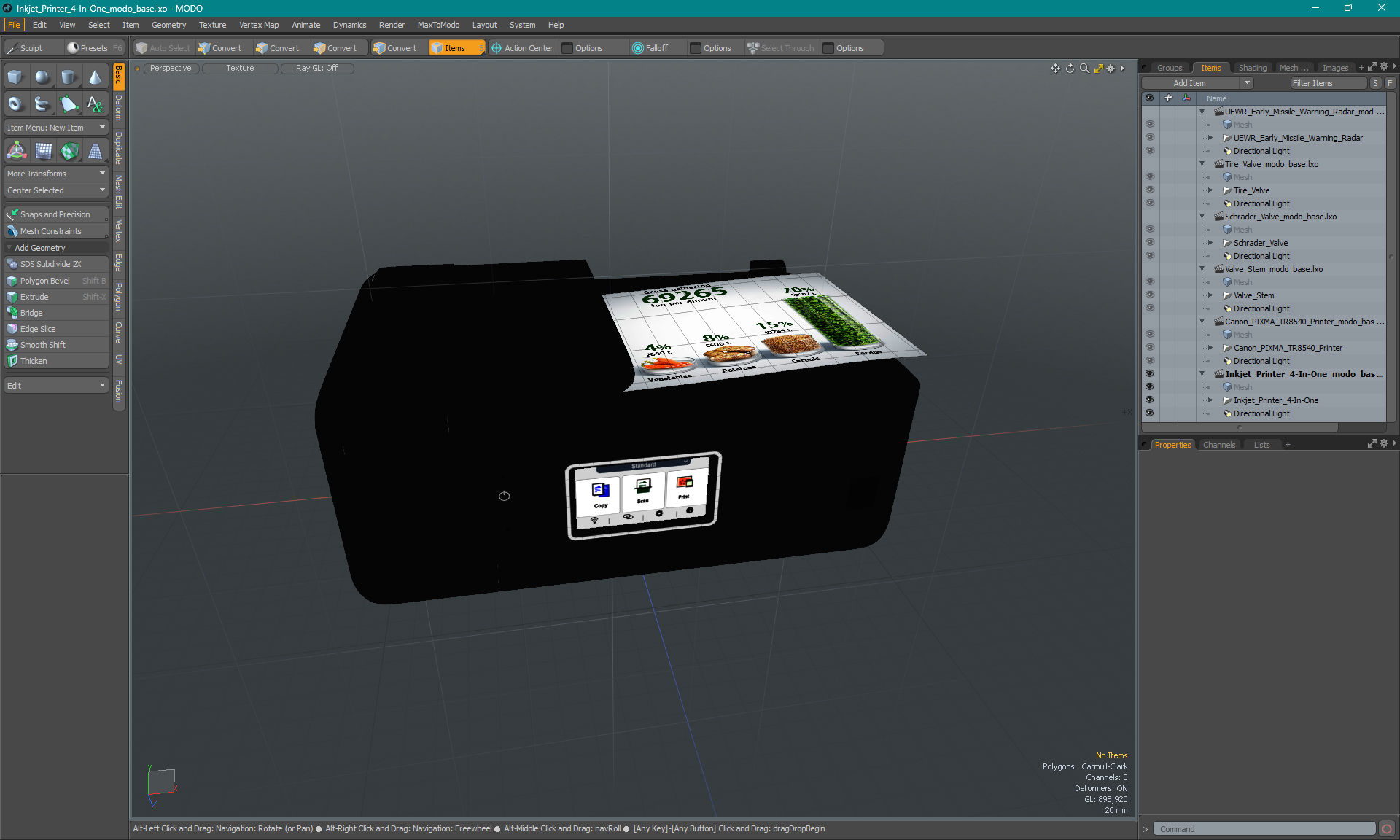
Task: Select the cone primitive tool
Action: point(95,77)
